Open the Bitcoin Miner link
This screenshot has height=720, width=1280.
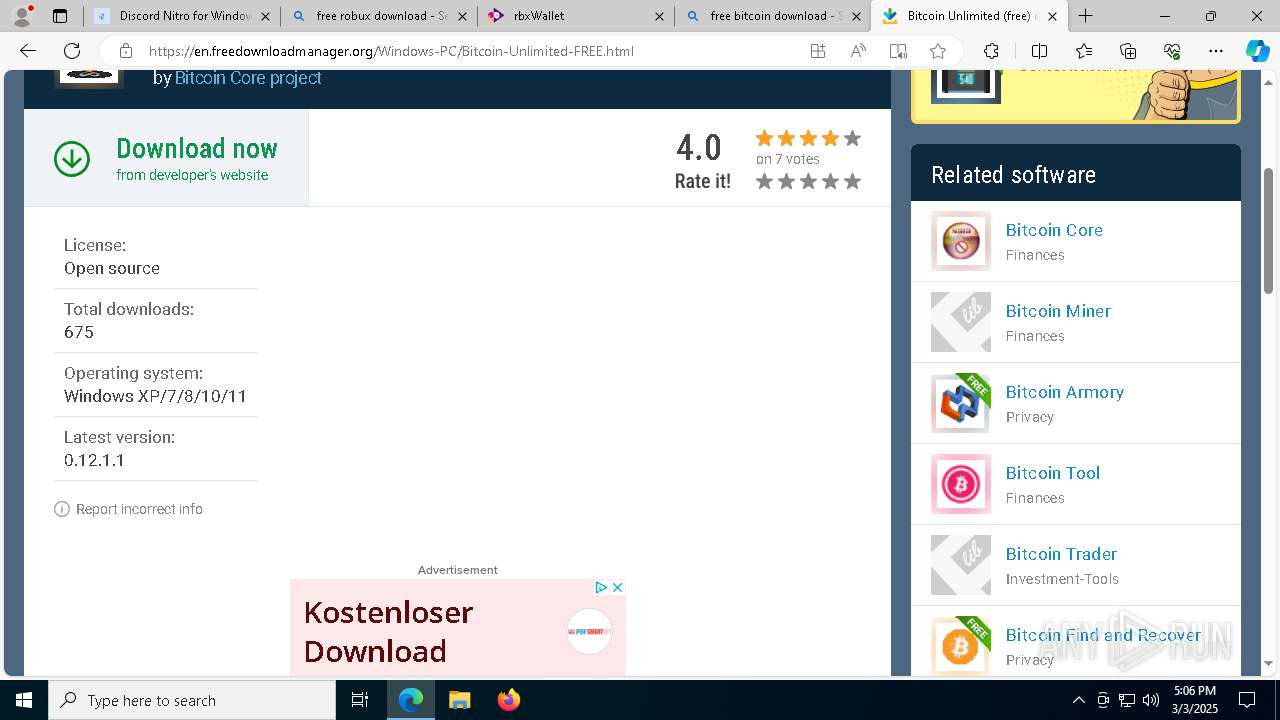(1058, 311)
